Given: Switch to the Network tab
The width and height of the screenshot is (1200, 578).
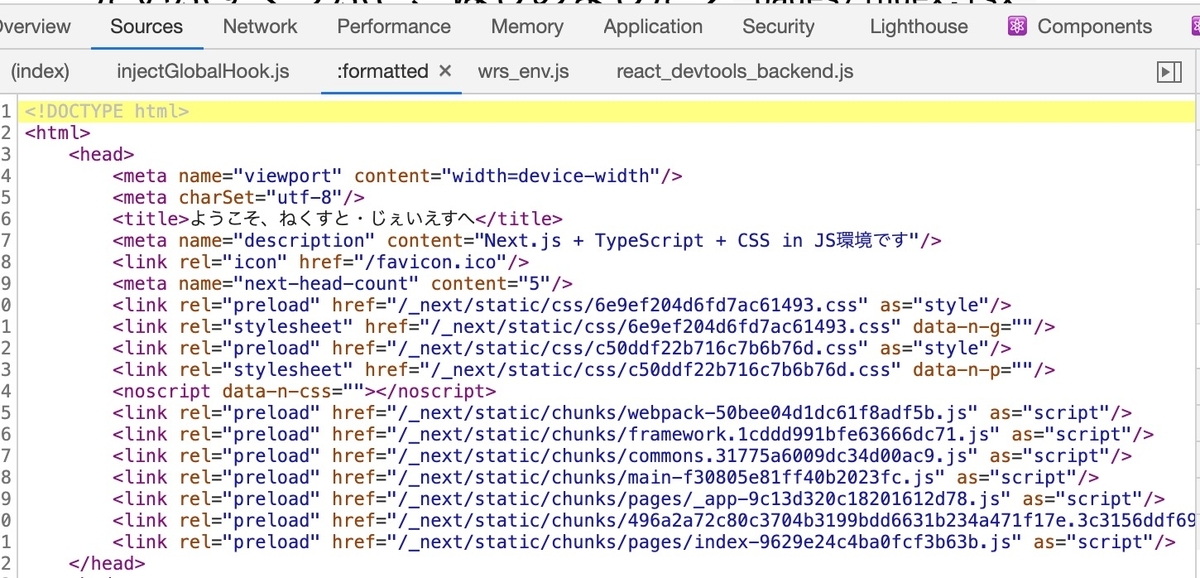Looking at the screenshot, I should [260, 27].
